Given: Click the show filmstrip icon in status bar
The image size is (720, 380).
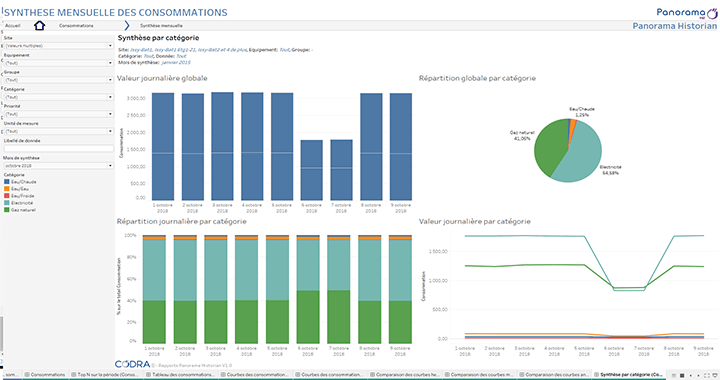Looking at the screenshot, I should click(674, 376).
